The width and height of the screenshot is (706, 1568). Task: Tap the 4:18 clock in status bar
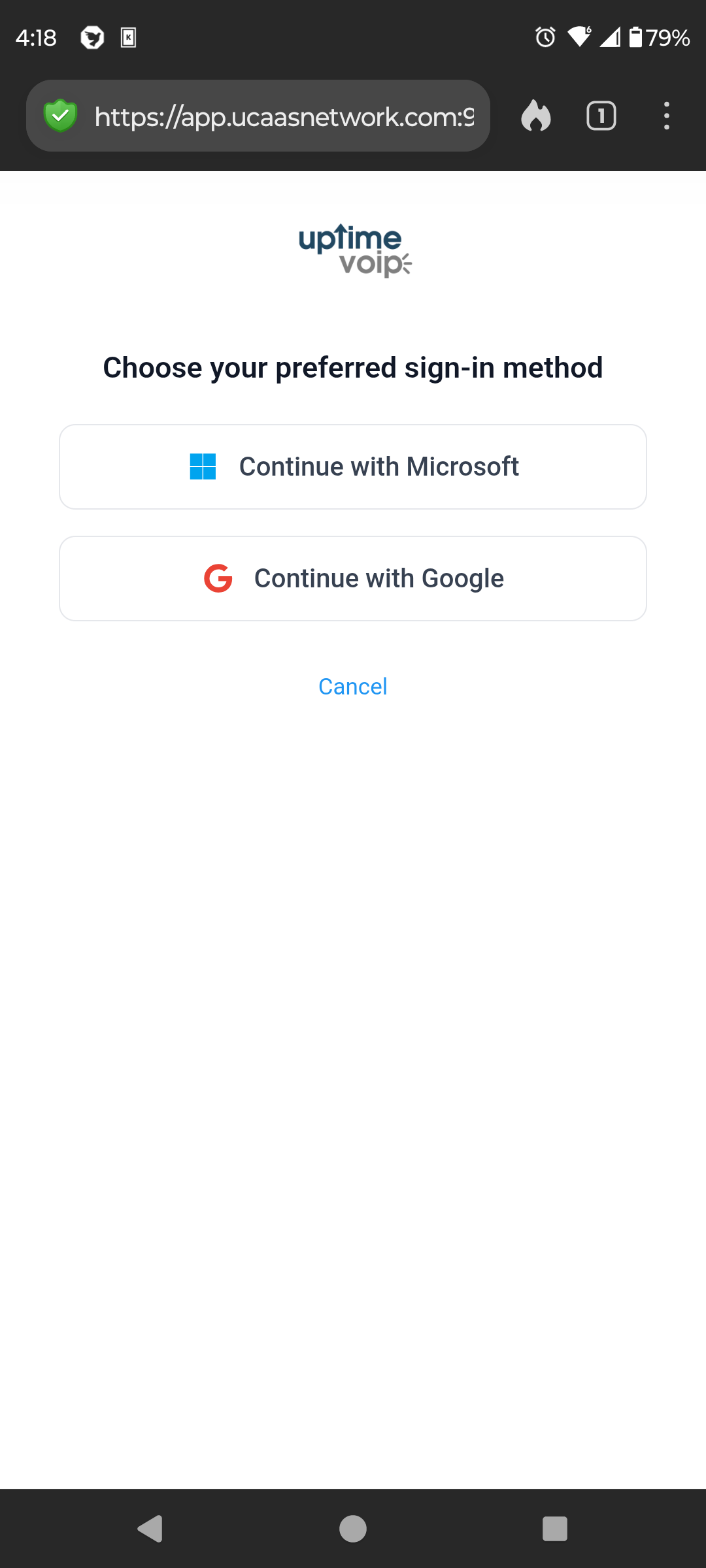36,37
